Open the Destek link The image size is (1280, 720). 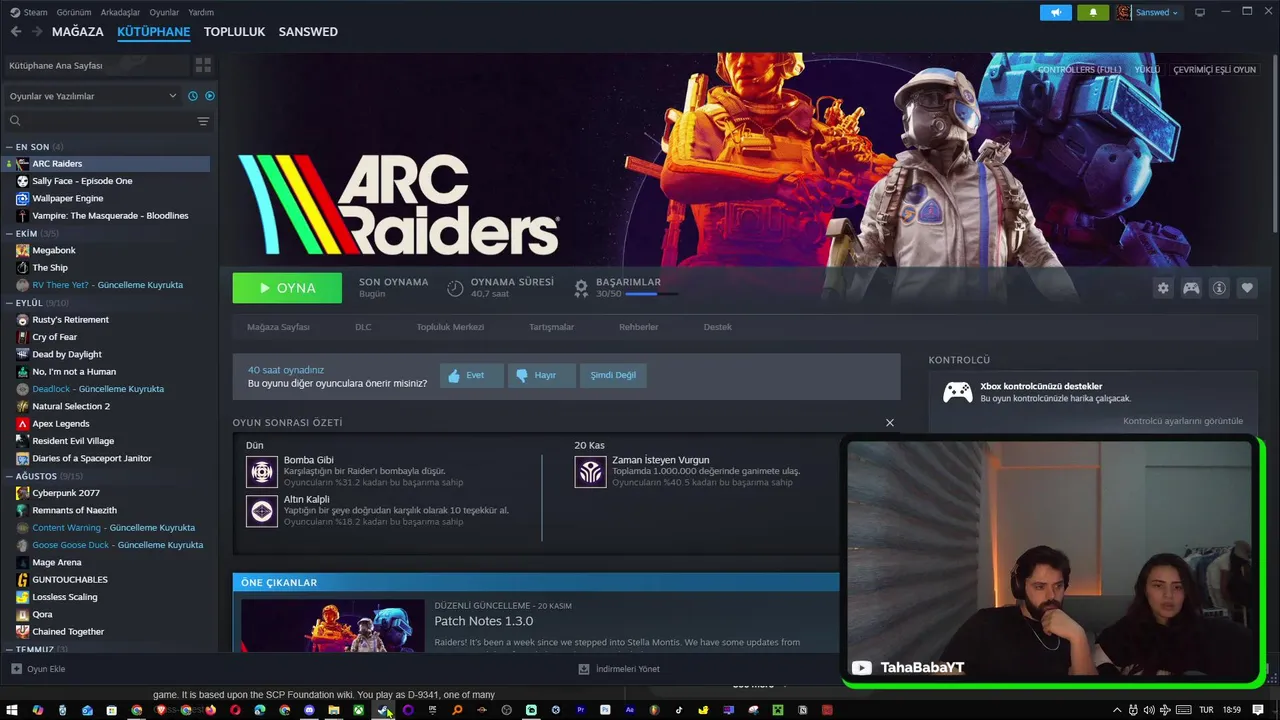point(717,327)
